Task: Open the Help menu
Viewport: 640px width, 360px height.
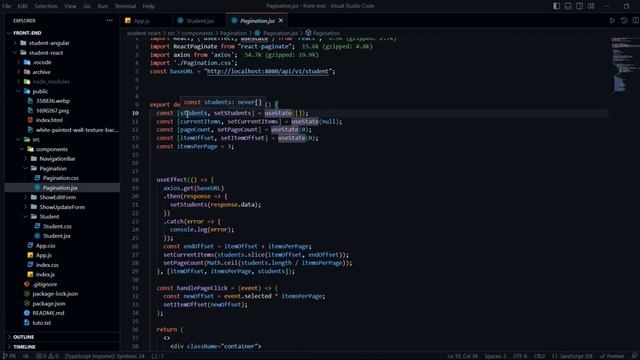Action: click(149, 6)
